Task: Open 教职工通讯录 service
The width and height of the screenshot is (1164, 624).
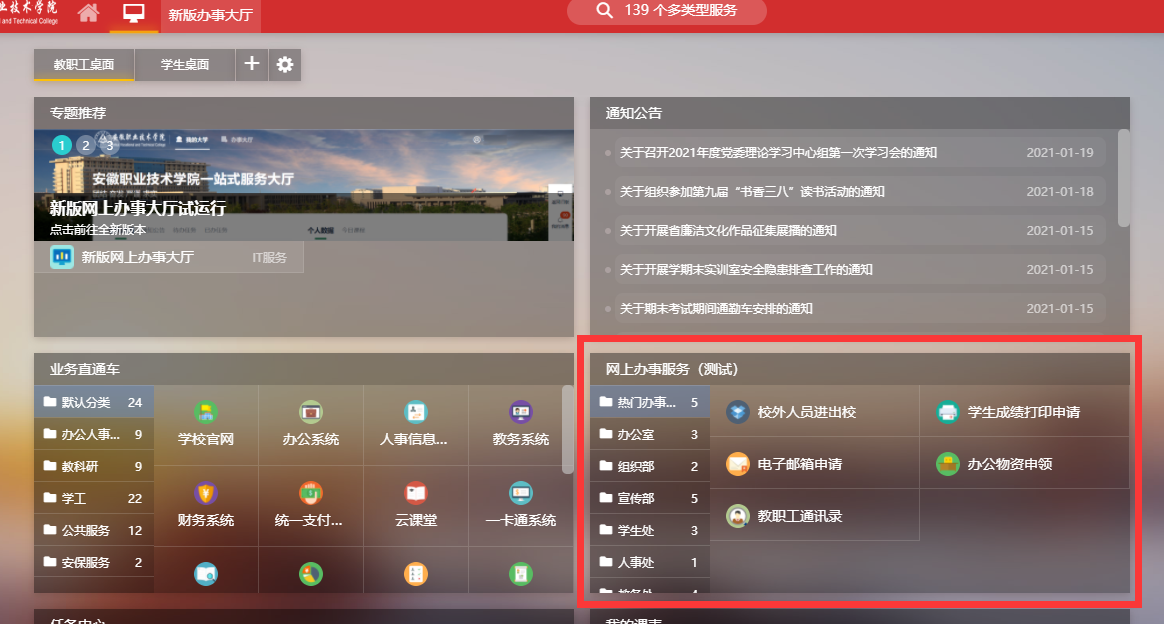Action: [814, 516]
